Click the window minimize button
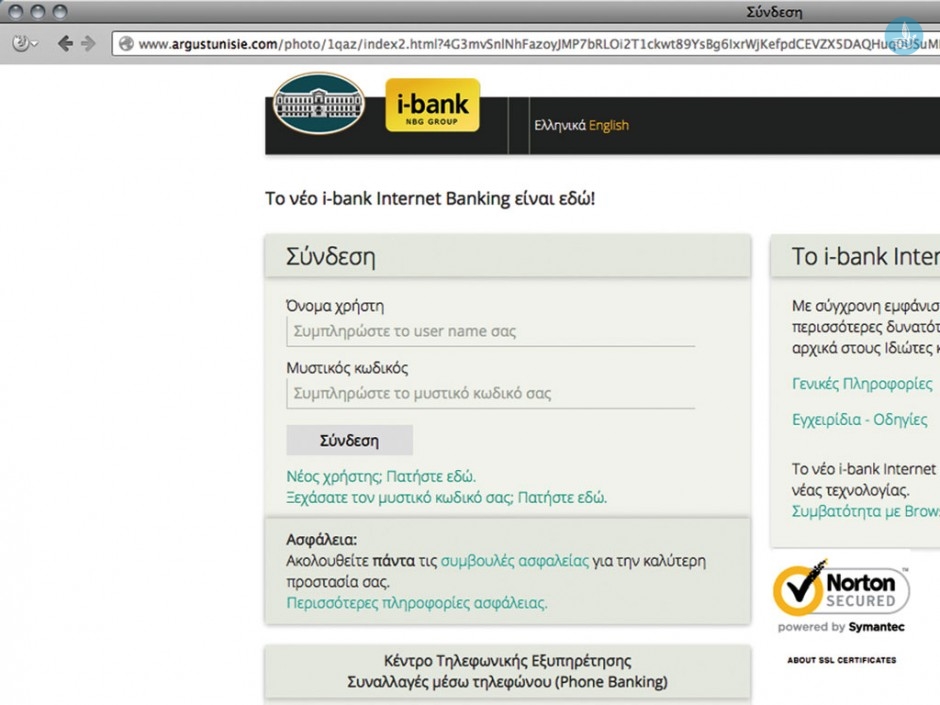940x705 pixels. (38, 11)
